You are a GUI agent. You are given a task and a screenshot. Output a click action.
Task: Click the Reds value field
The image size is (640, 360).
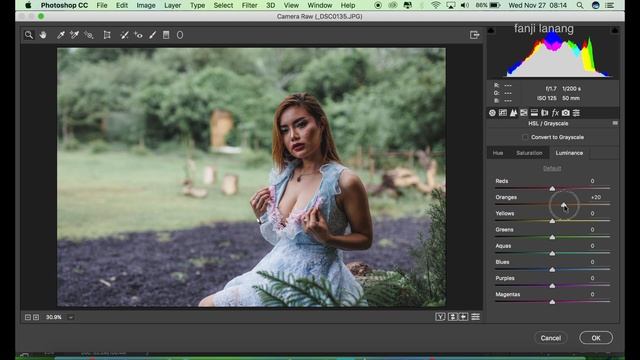click(x=593, y=181)
